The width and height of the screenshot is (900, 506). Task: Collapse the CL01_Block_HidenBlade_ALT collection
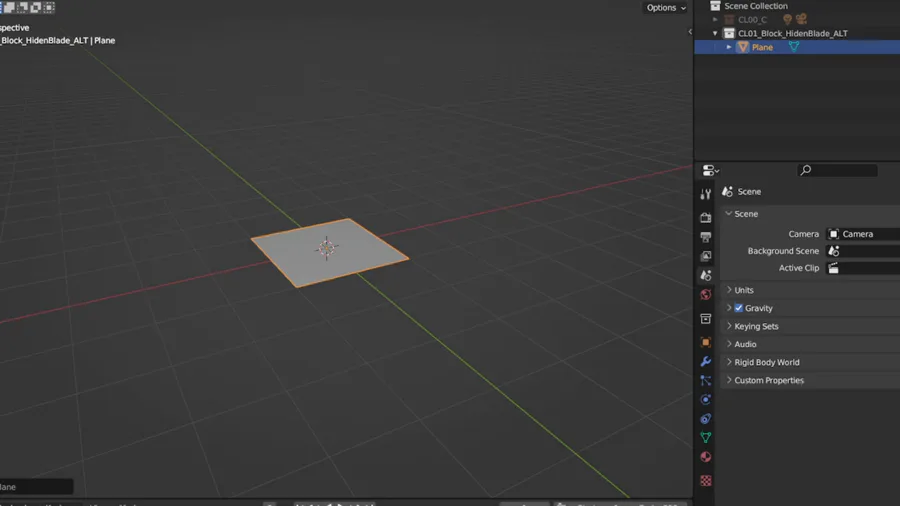point(715,33)
